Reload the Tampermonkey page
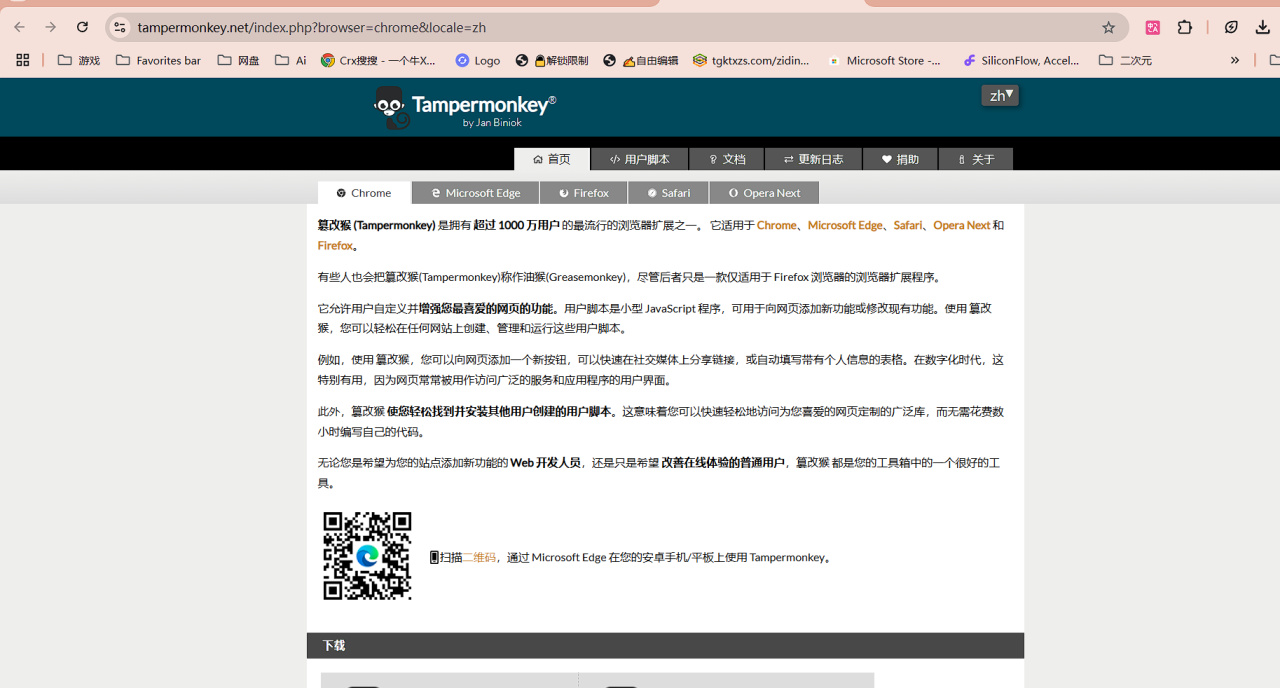Image resolution: width=1280 pixels, height=688 pixels. tap(83, 27)
